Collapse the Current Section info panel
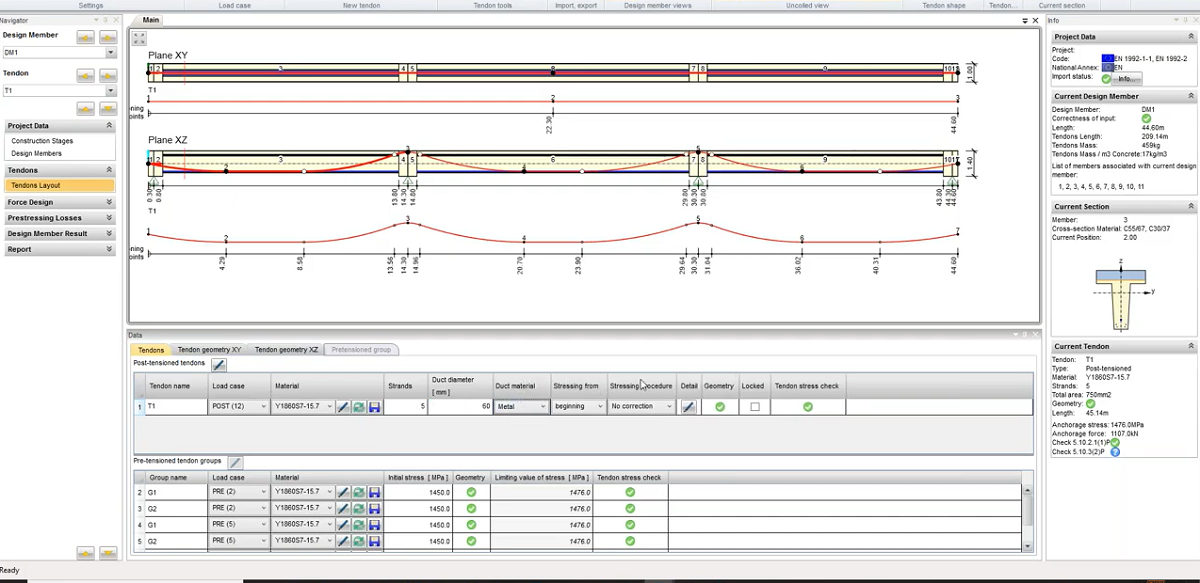The height and width of the screenshot is (583, 1200). [1190, 206]
